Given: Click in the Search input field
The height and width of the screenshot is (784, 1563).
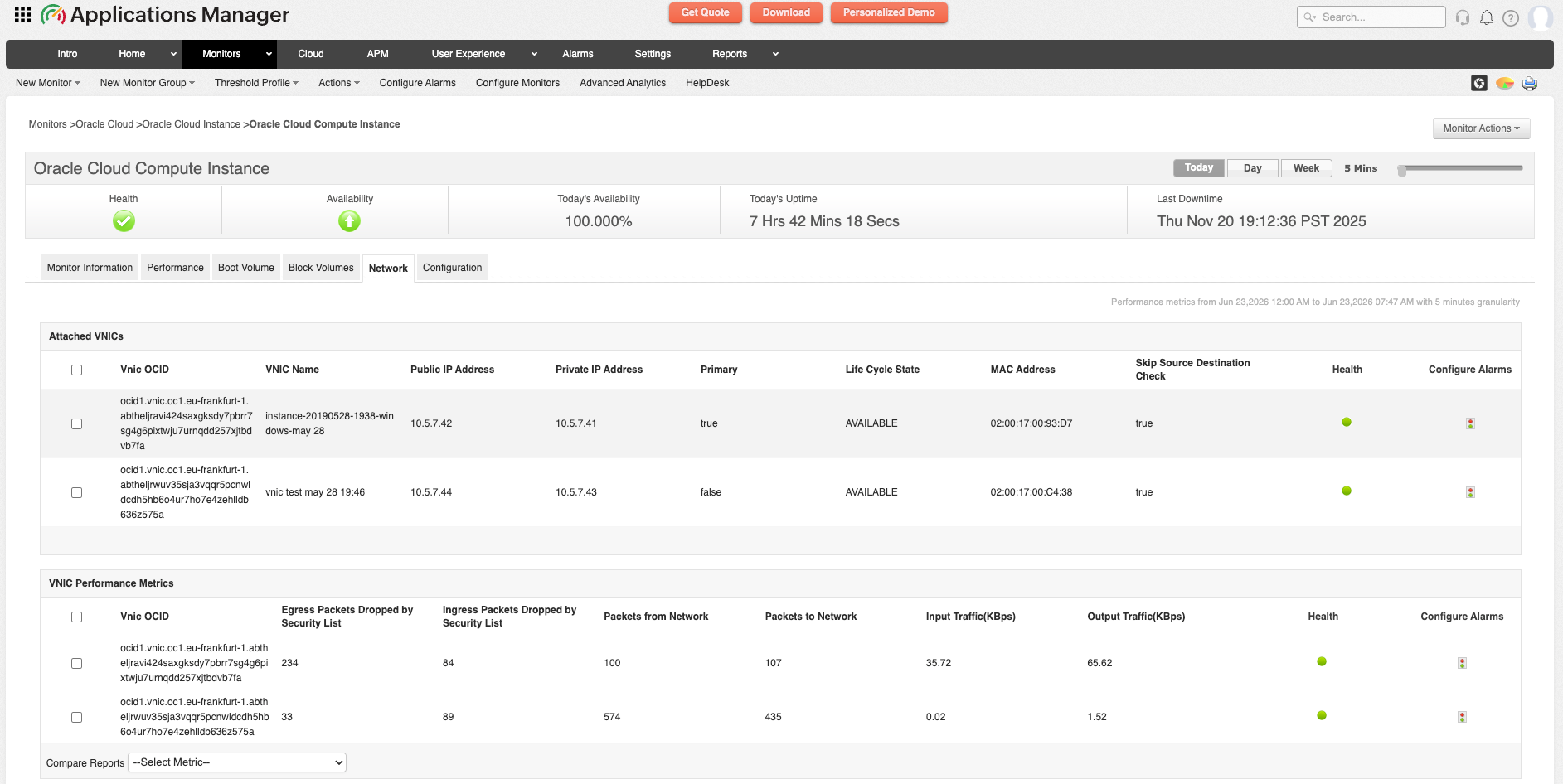Looking at the screenshot, I should pos(1371,17).
